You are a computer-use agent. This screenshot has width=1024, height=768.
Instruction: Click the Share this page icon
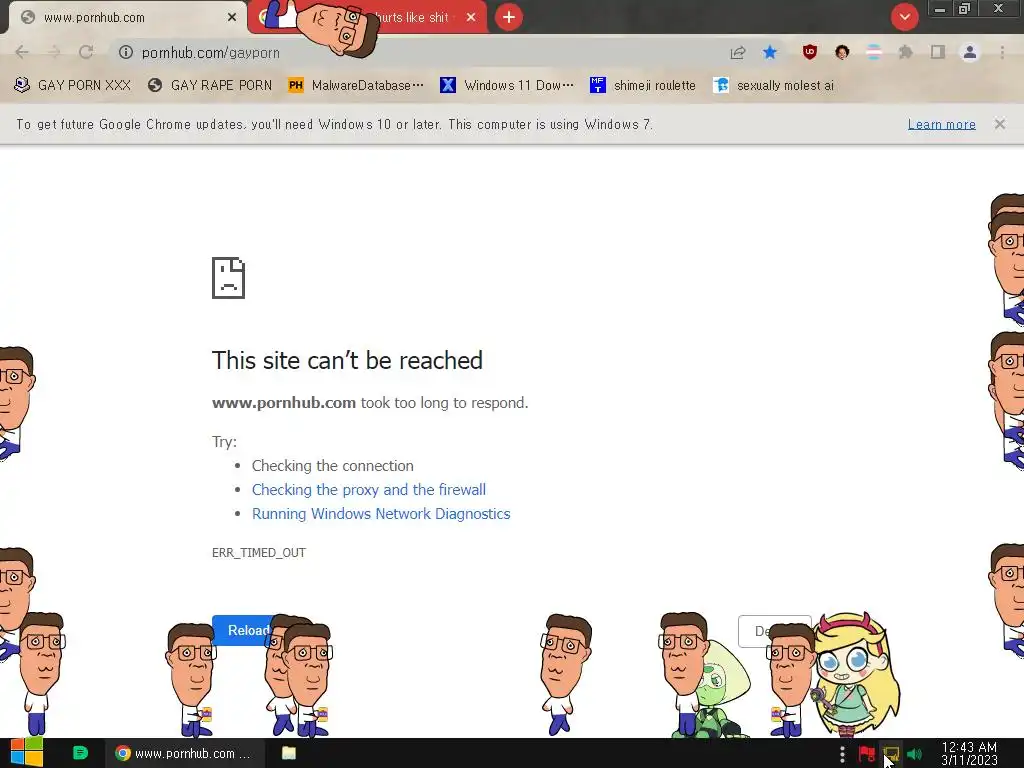pos(738,52)
